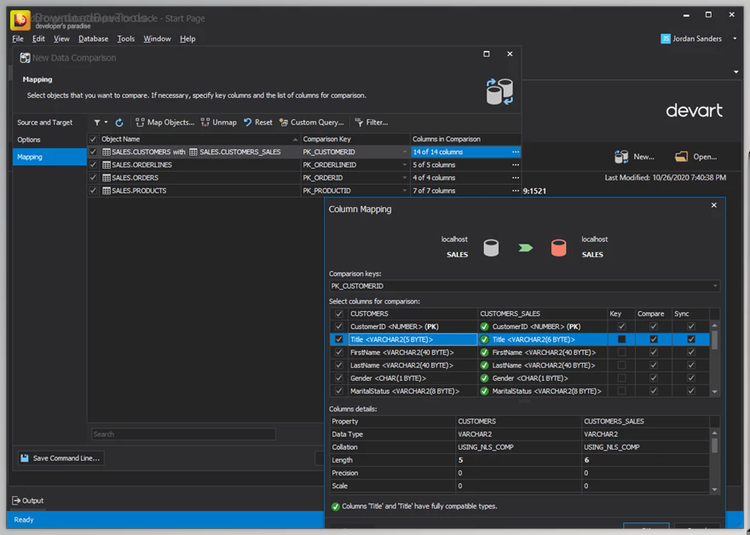Toggle the select-all checkbox in CUSTOMERS header

(x=339, y=314)
